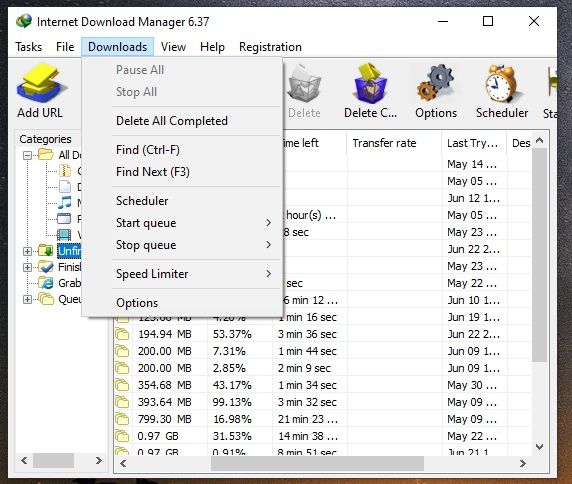Sort by the Last Try column header
This screenshot has height=484, width=572.
coord(474,143)
